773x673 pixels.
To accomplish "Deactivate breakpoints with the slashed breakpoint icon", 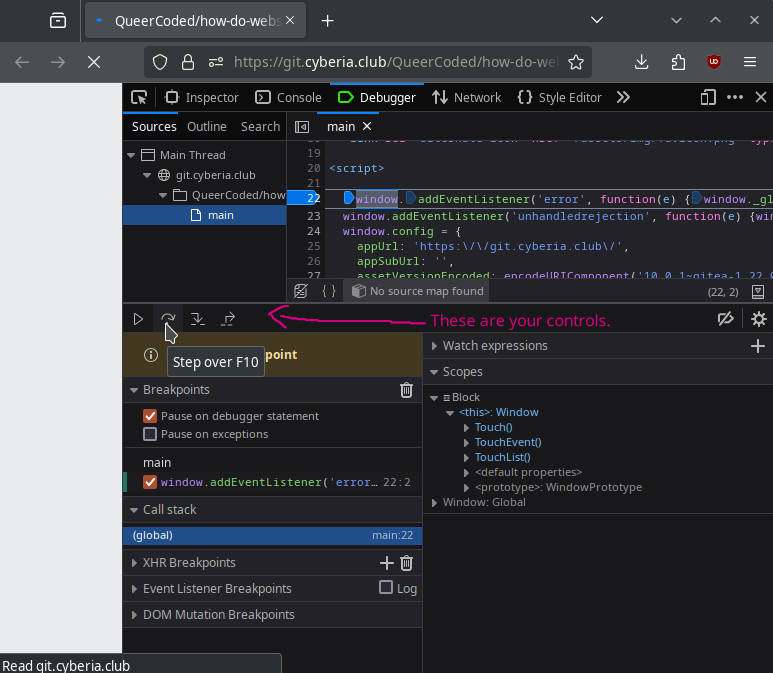I will (x=726, y=319).
